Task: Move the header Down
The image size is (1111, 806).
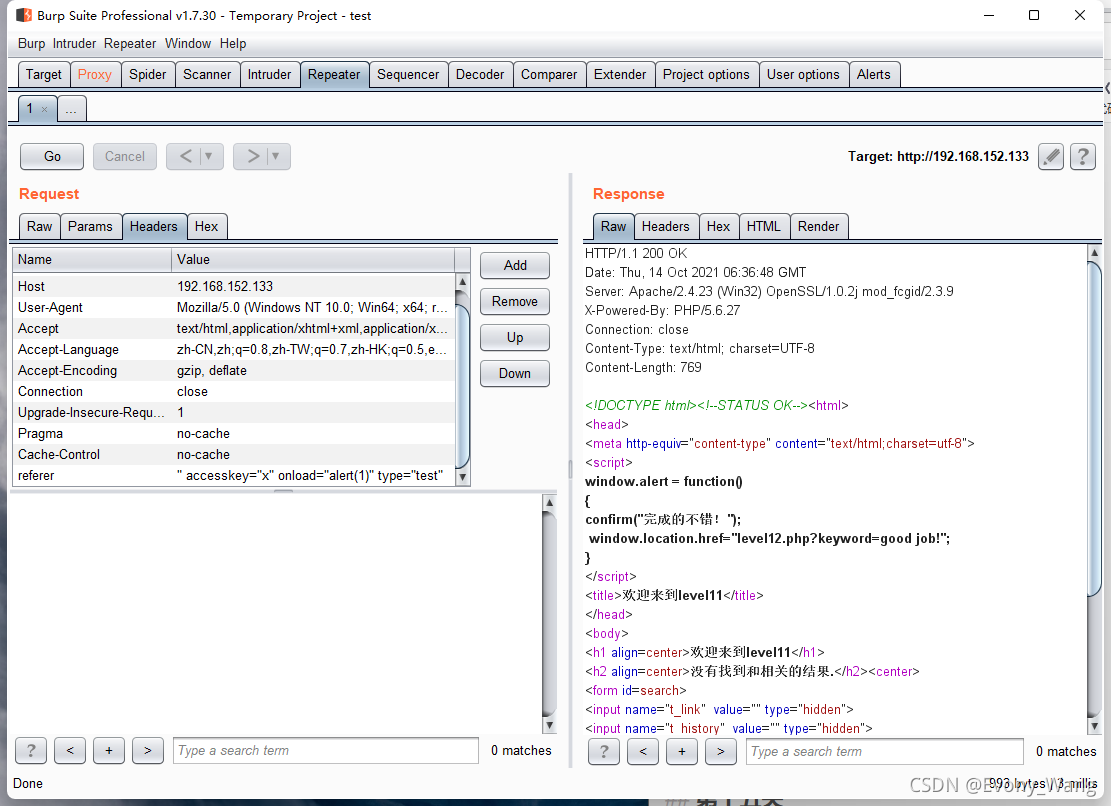Action: [x=515, y=373]
